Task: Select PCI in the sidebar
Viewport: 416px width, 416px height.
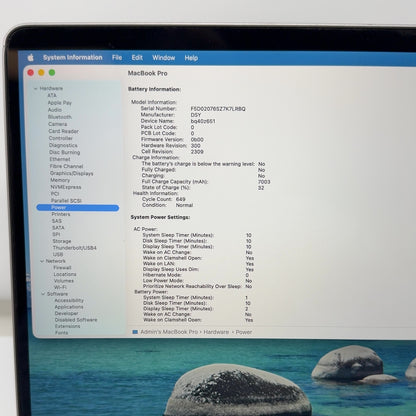Action: (55, 194)
